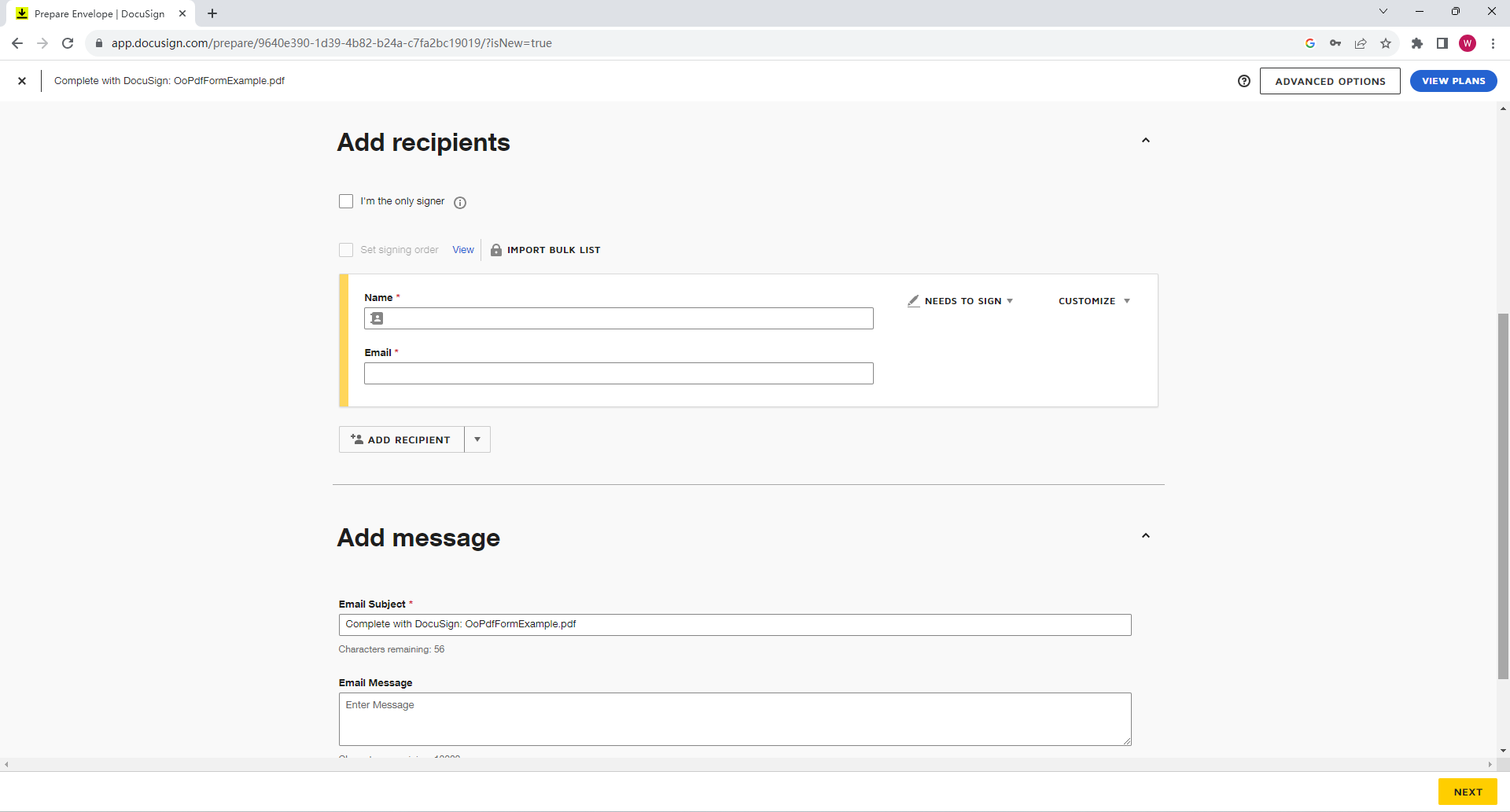
Task: Click the Email Message text area
Action: (735, 719)
